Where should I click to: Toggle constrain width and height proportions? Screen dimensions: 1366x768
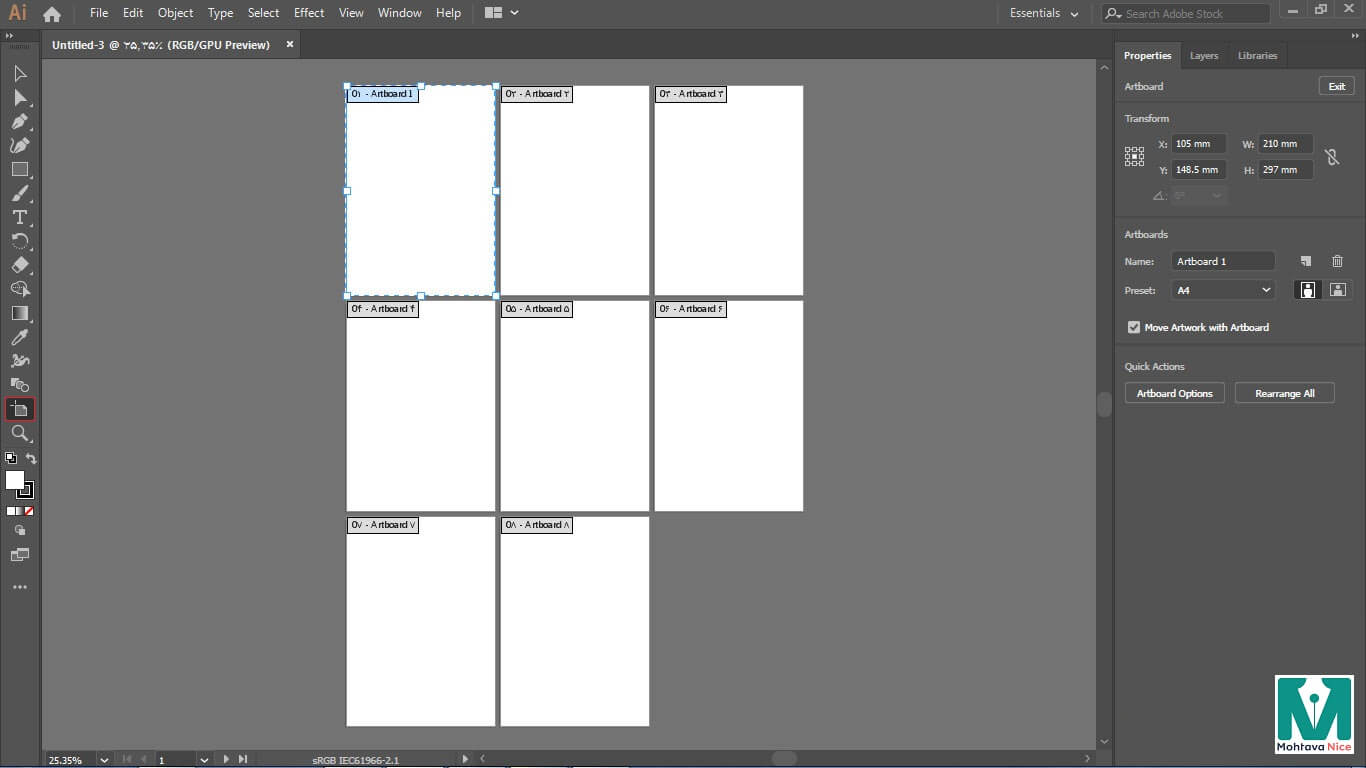[1331, 157]
